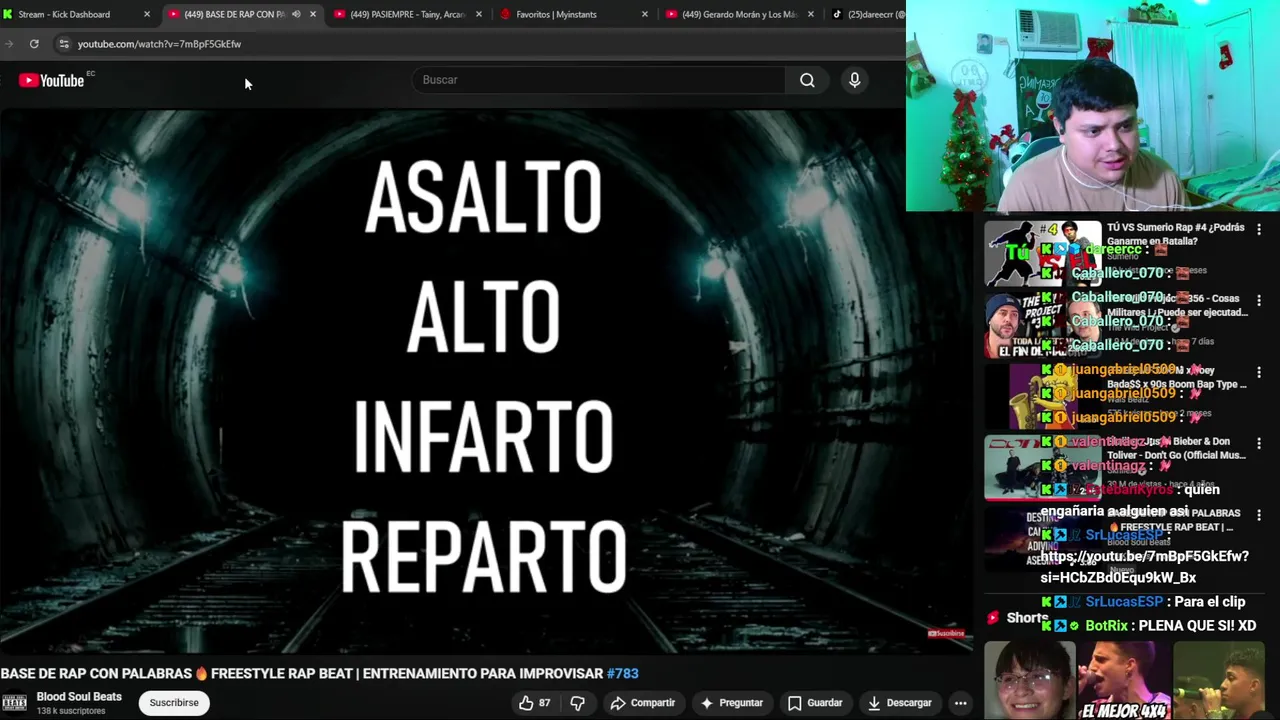Close the Favoritos | Myinstants tab
This screenshot has height=720, width=1280.
tap(645, 14)
